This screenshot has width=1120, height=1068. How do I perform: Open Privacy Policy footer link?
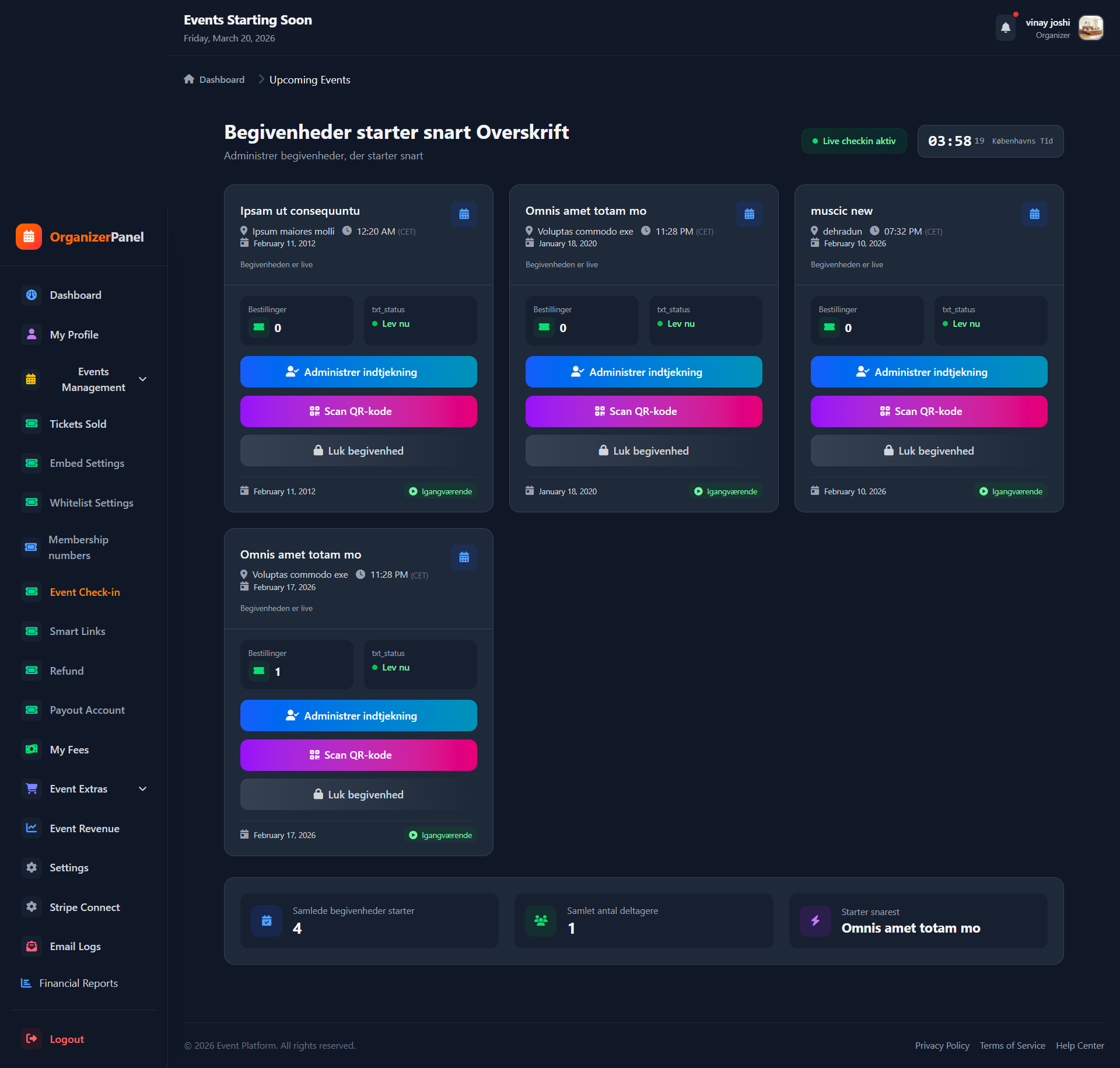(942, 1046)
